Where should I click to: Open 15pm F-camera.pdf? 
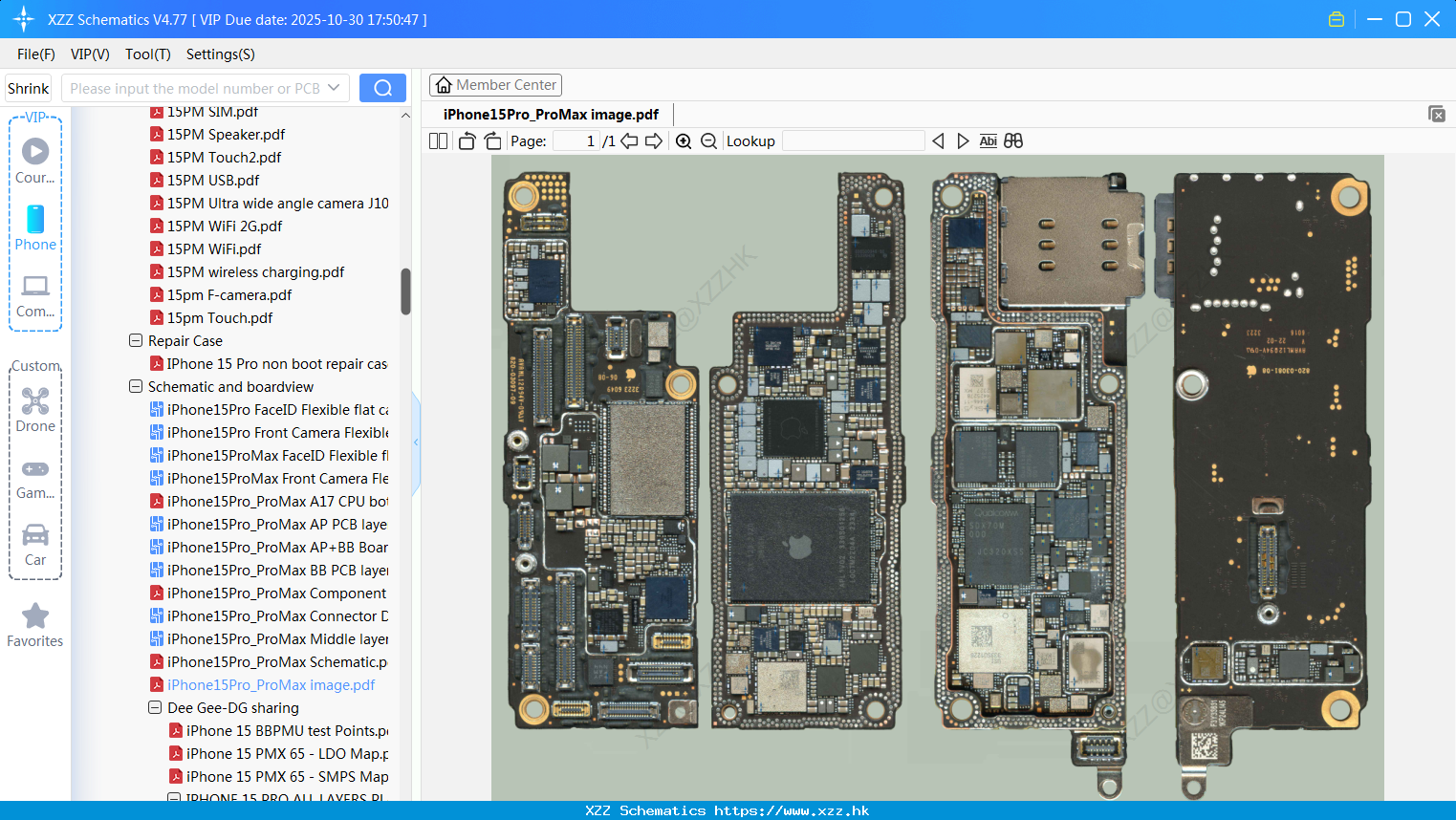coord(229,294)
